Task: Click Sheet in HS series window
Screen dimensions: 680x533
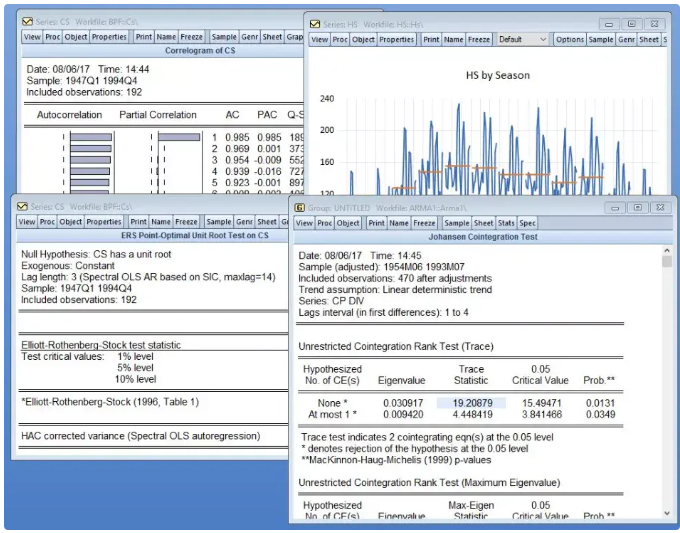Action: coord(649,39)
